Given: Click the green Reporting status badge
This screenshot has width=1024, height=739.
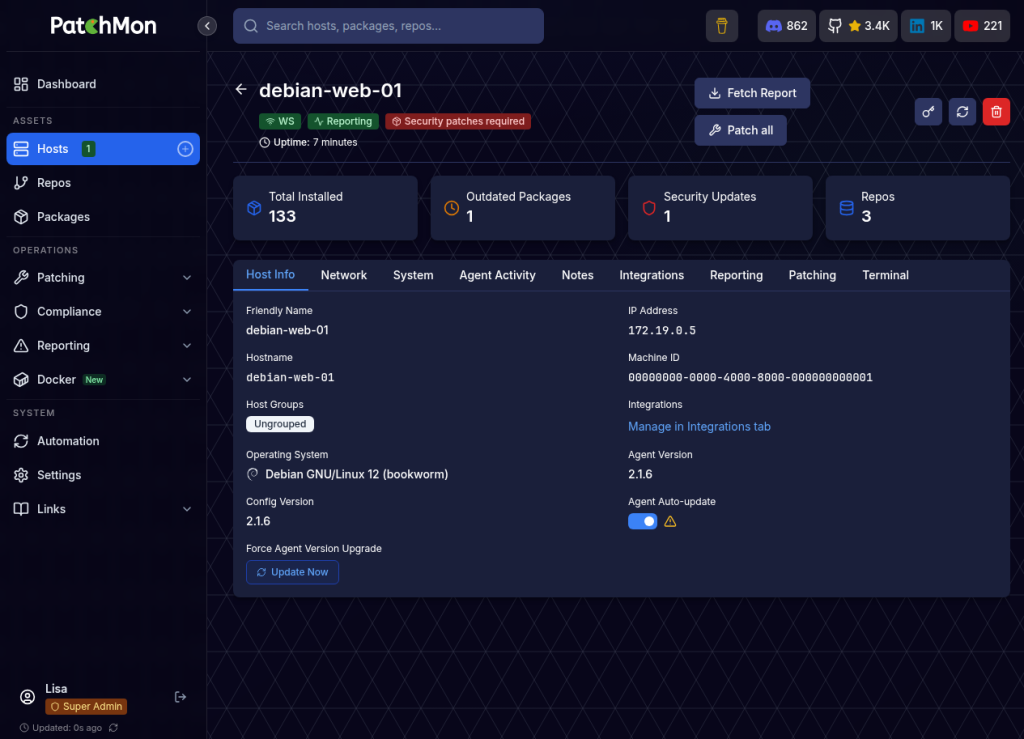Looking at the screenshot, I should tap(343, 121).
